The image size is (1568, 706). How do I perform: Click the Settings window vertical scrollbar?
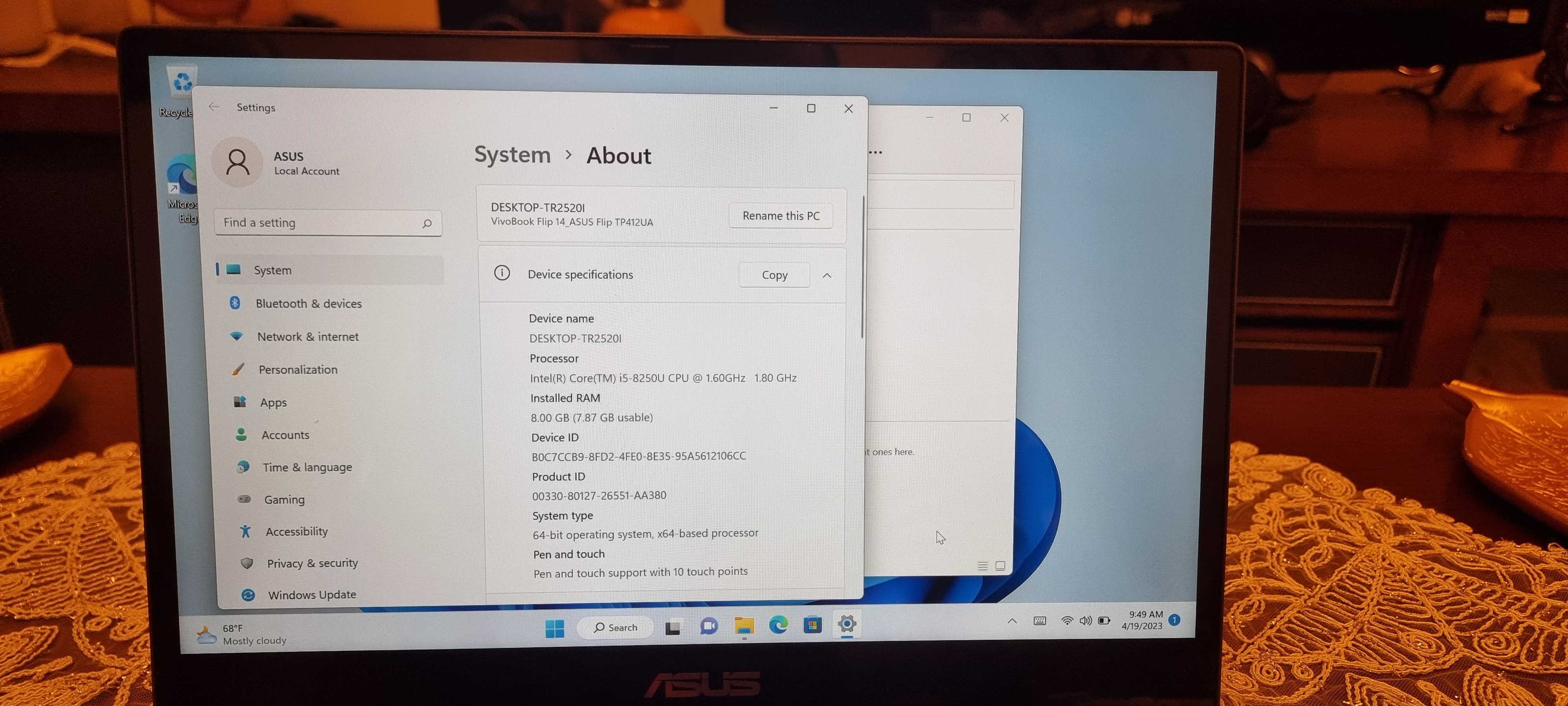pyautogui.click(x=862, y=268)
